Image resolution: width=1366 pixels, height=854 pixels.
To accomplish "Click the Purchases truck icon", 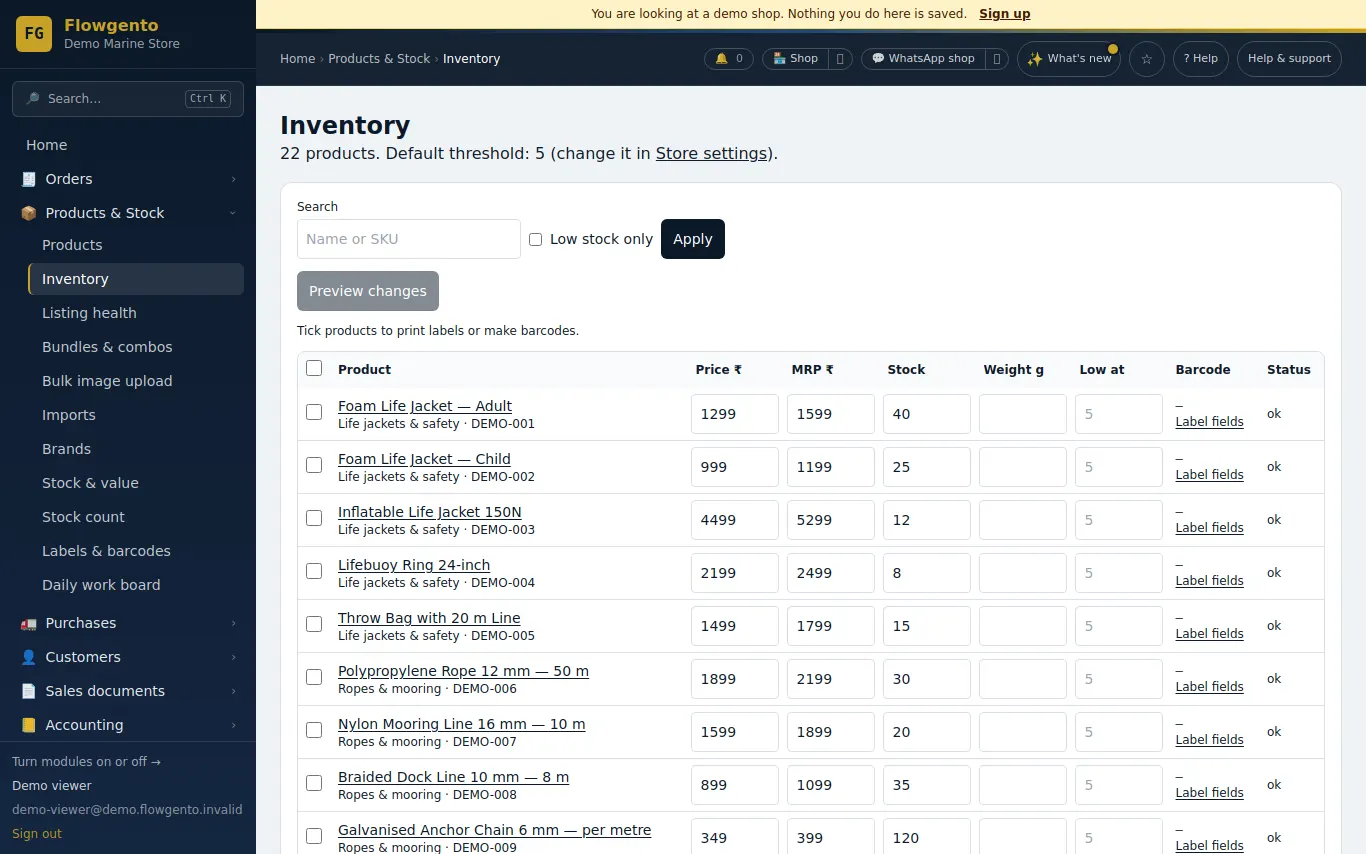I will pyautogui.click(x=28, y=623).
